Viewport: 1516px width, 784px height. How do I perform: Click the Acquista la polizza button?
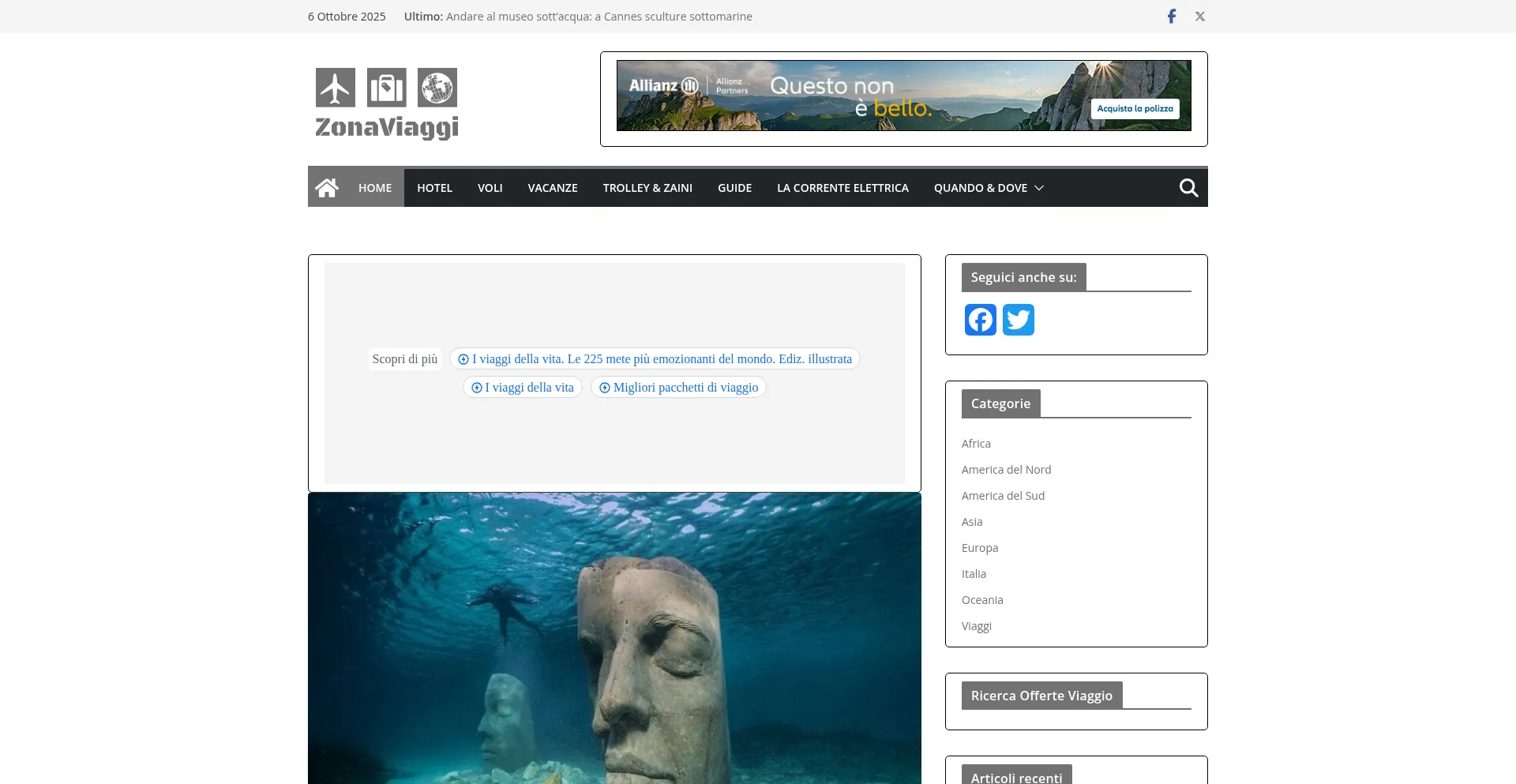1135,109
